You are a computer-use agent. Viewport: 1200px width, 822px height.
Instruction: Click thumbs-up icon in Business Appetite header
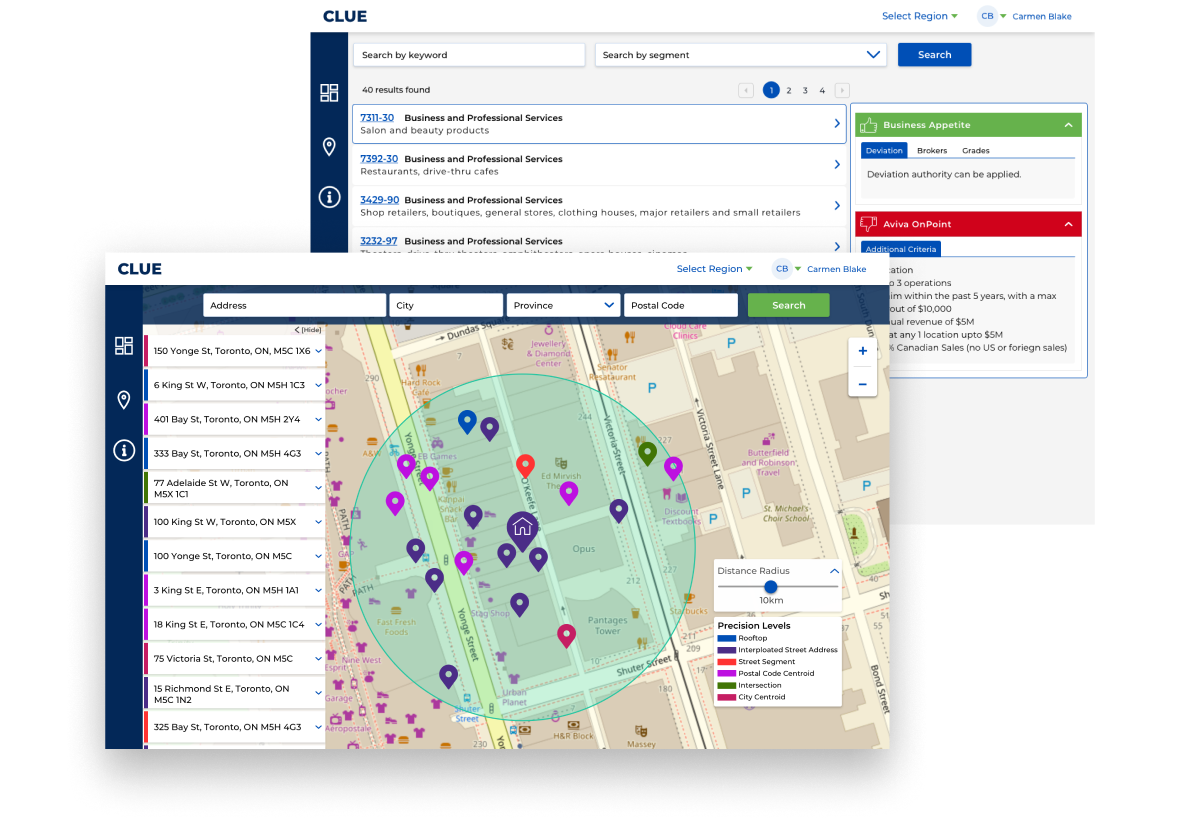(867, 125)
